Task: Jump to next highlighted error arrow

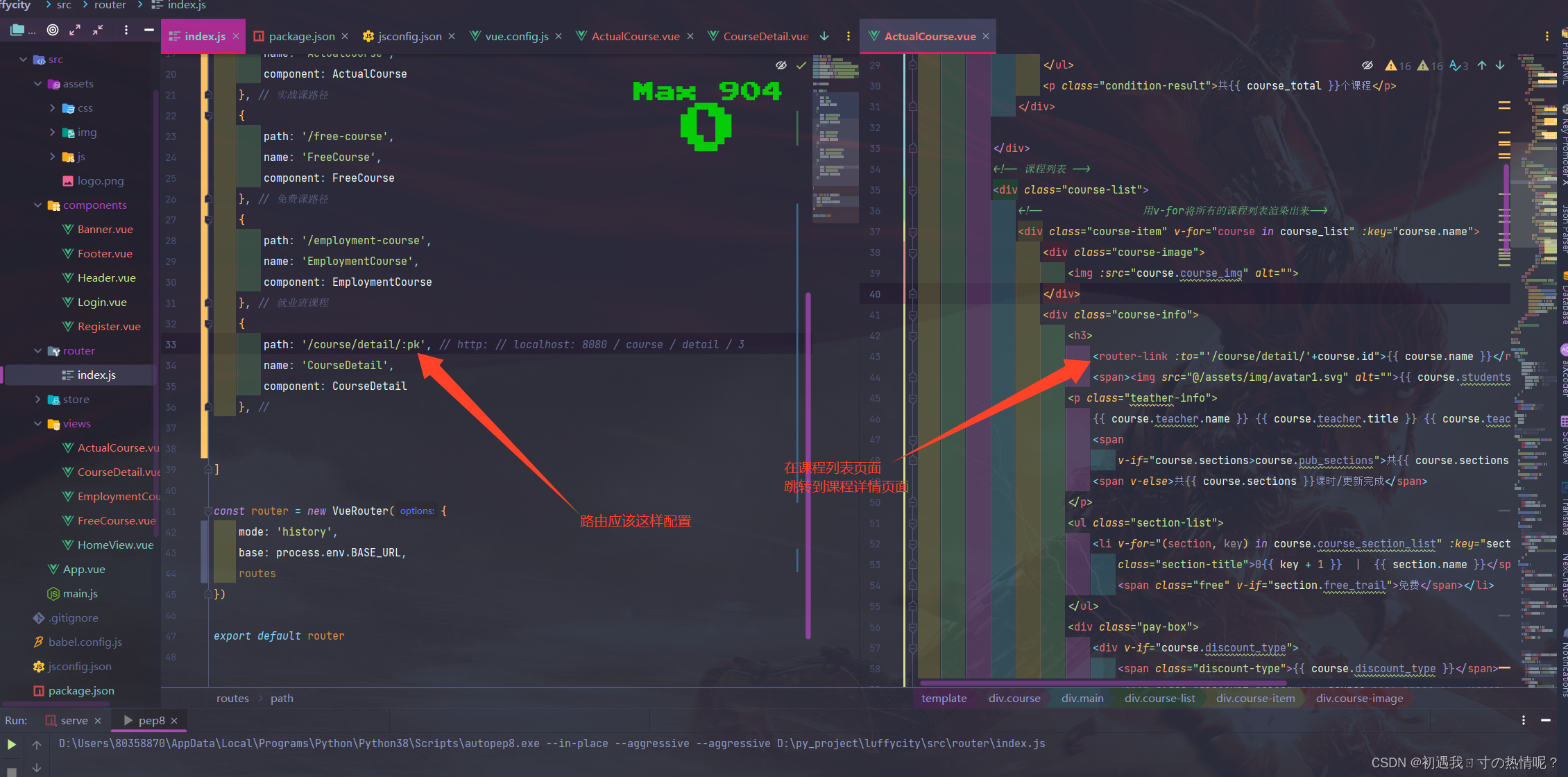Action: (1500, 65)
